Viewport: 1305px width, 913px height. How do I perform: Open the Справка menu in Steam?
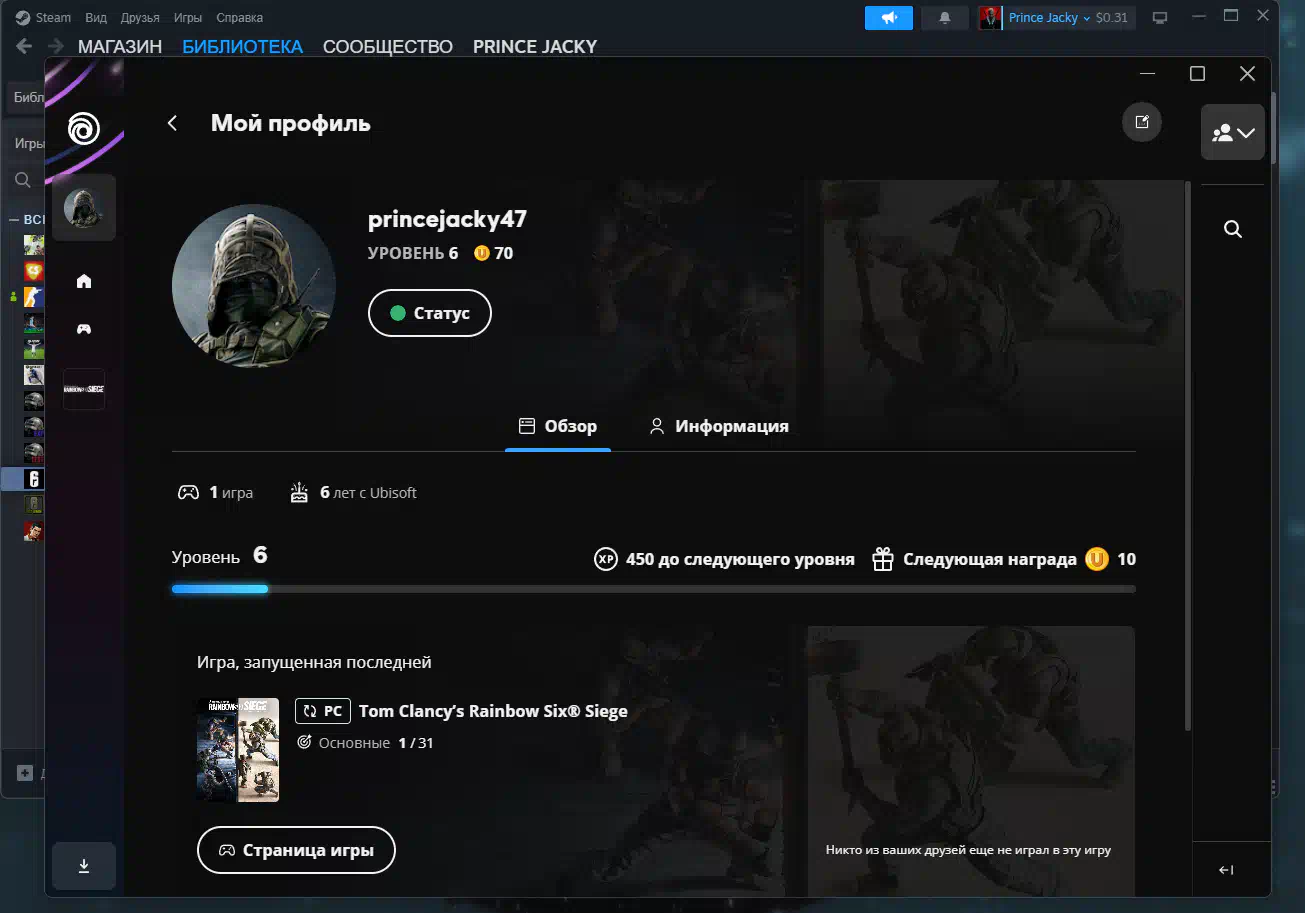click(x=240, y=17)
